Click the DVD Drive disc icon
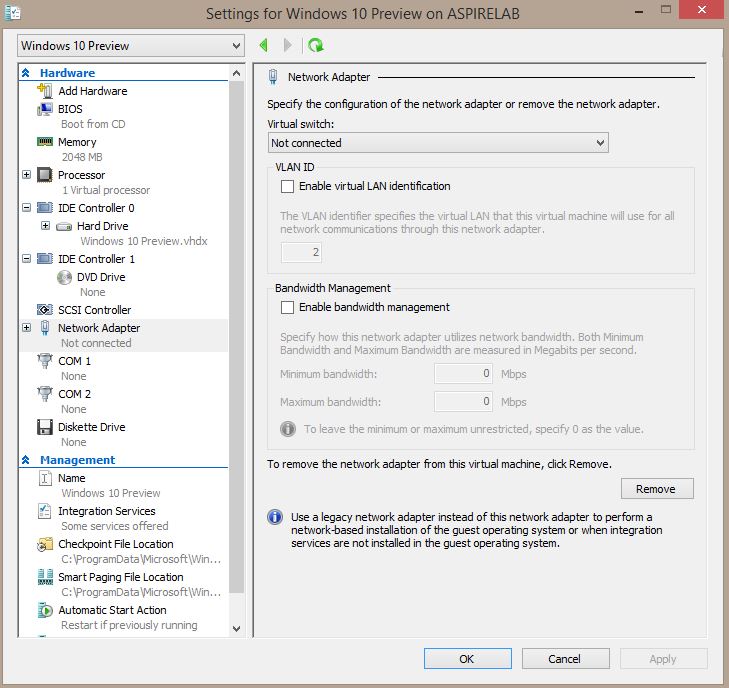 point(64,277)
